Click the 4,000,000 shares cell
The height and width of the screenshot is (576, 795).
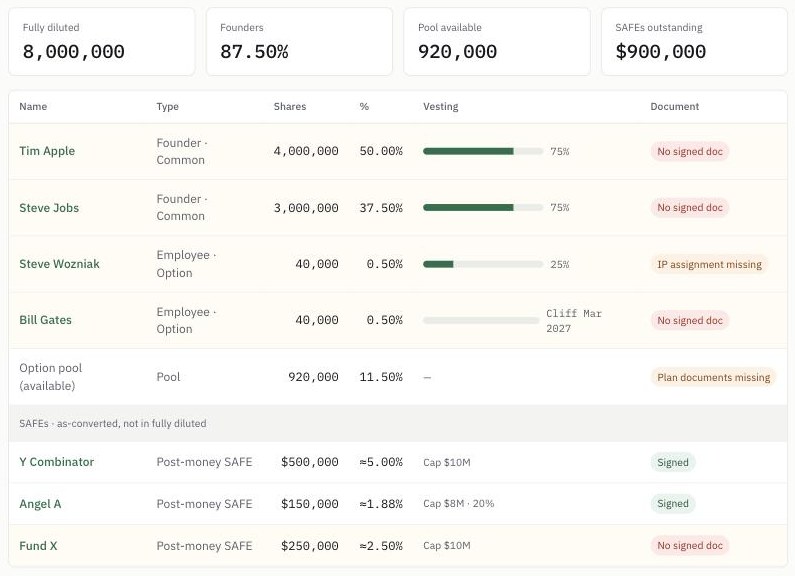pos(306,151)
